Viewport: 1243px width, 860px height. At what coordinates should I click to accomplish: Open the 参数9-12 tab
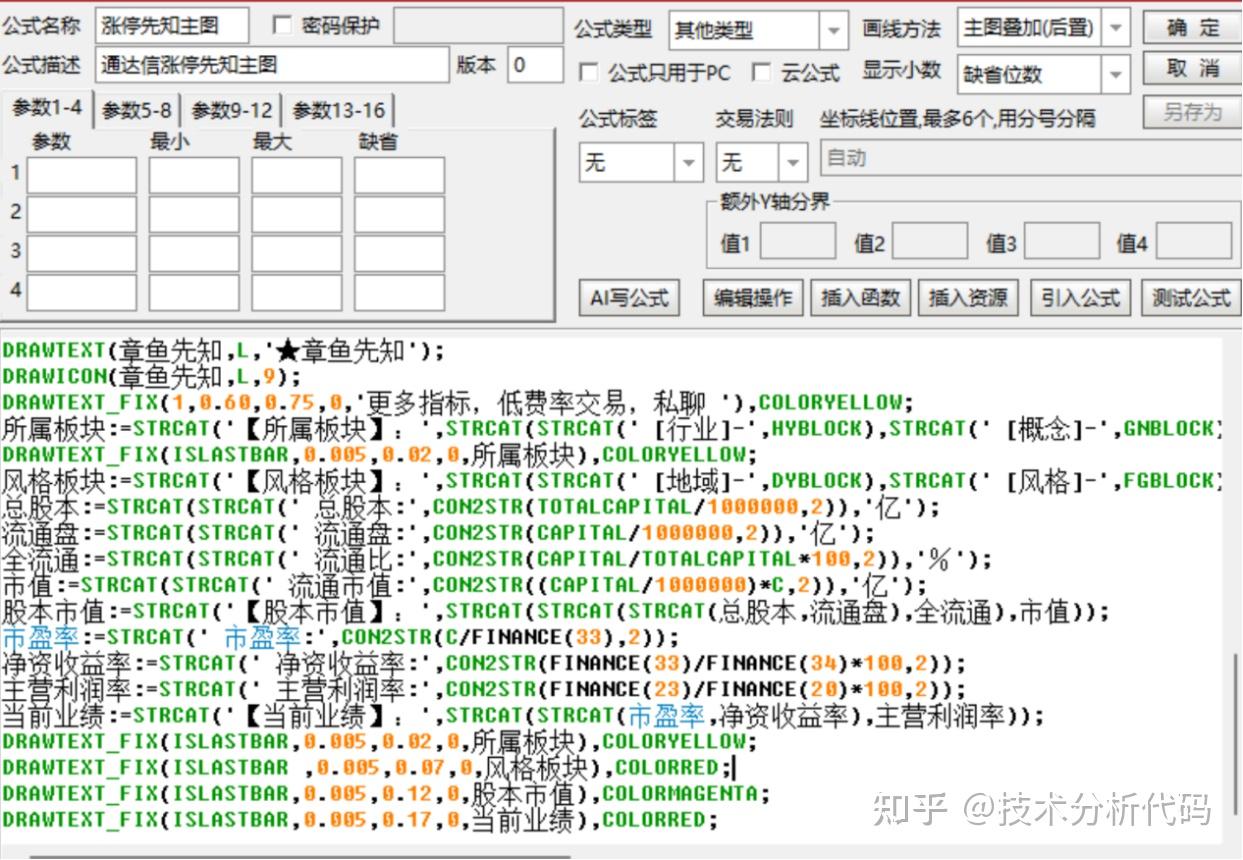(x=232, y=110)
